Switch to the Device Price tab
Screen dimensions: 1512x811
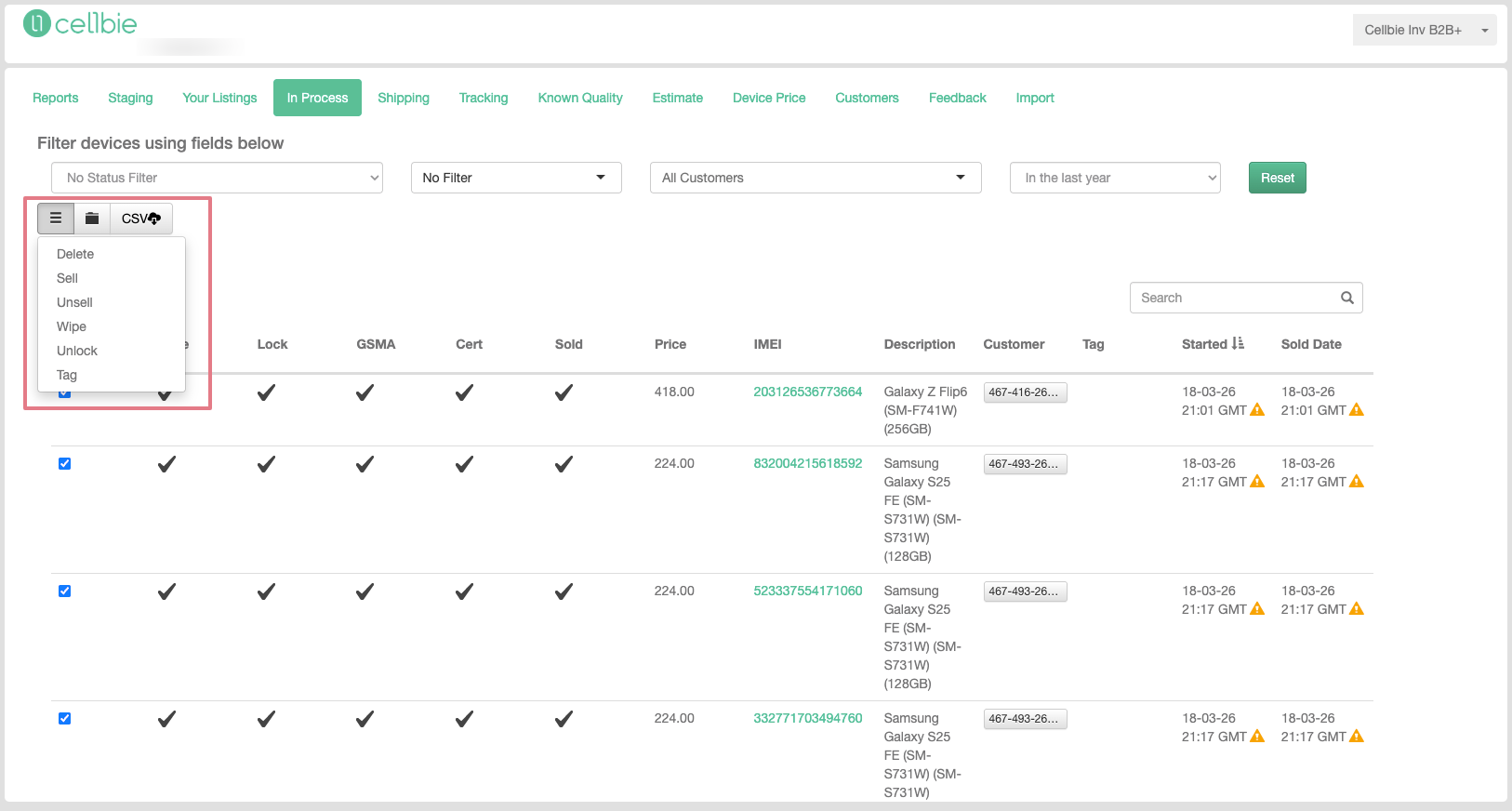point(769,98)
